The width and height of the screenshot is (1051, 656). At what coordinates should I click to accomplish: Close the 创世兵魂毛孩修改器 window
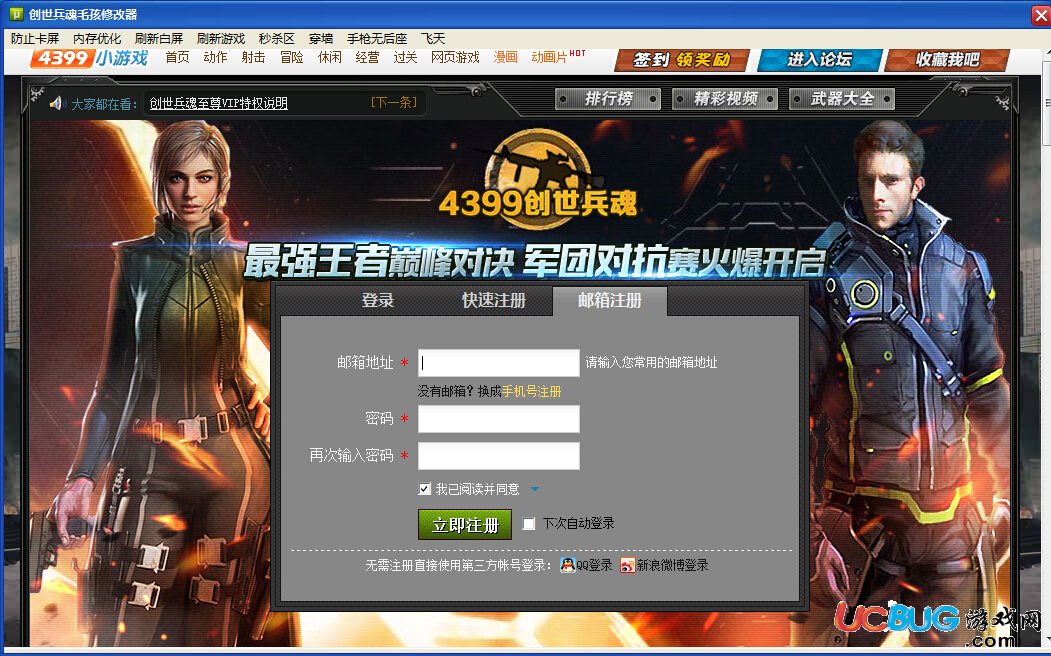(1041, 15)
